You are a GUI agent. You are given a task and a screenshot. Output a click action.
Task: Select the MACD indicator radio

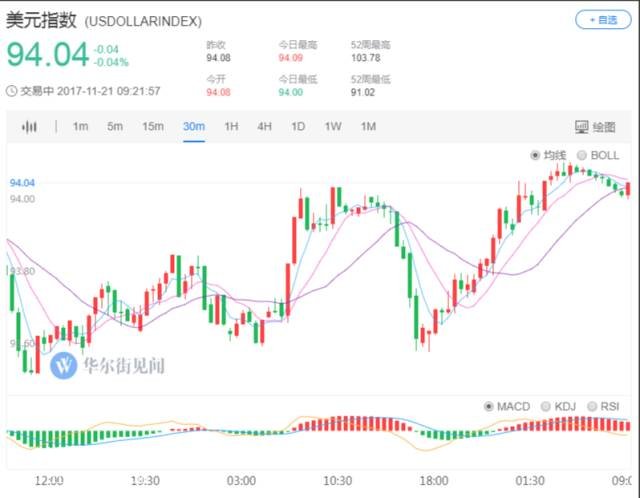(x=489, y=407)
